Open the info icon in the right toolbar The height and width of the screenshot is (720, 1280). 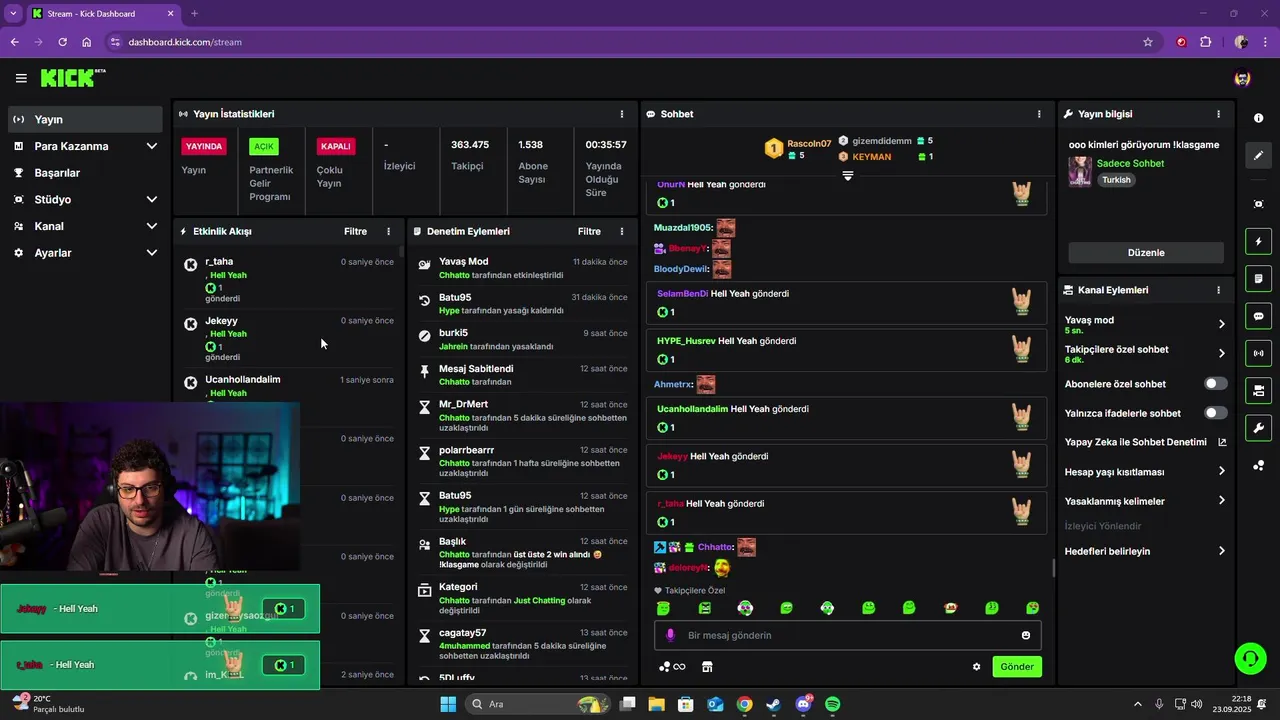click(x=1258, y=118)
